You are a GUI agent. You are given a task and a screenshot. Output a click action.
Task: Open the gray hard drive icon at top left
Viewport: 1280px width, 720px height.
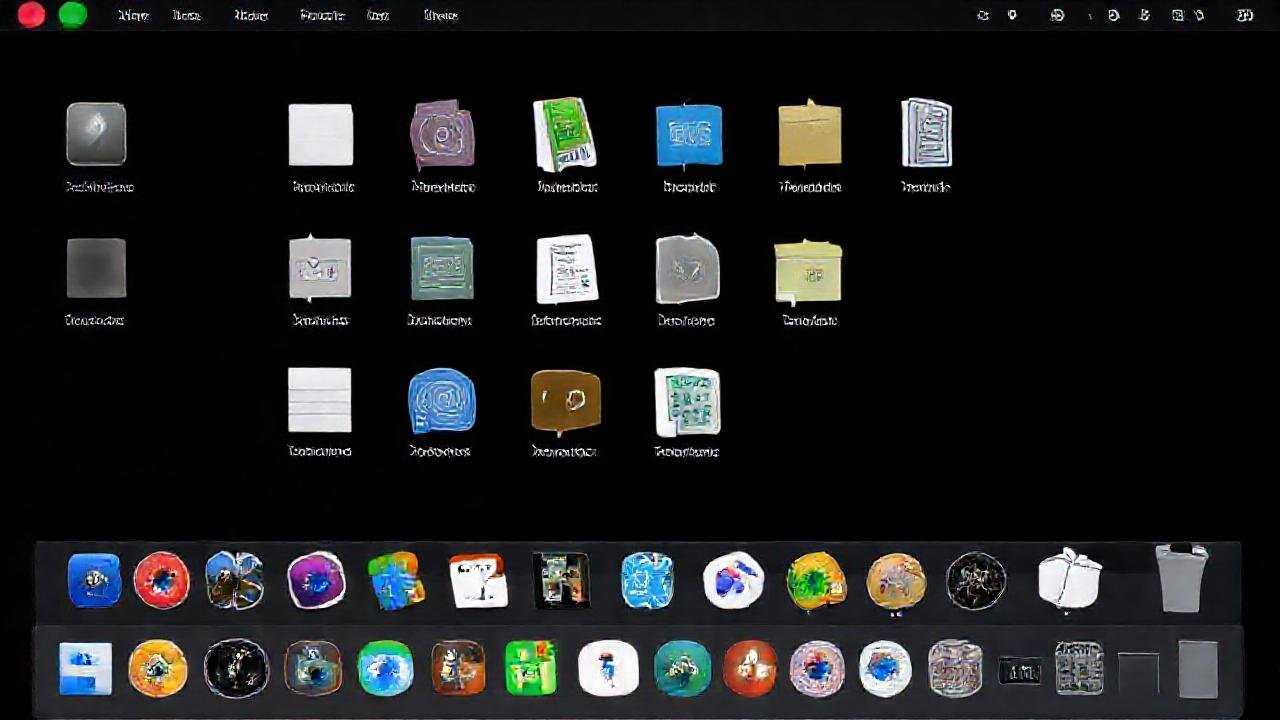[x=95, y=134]
